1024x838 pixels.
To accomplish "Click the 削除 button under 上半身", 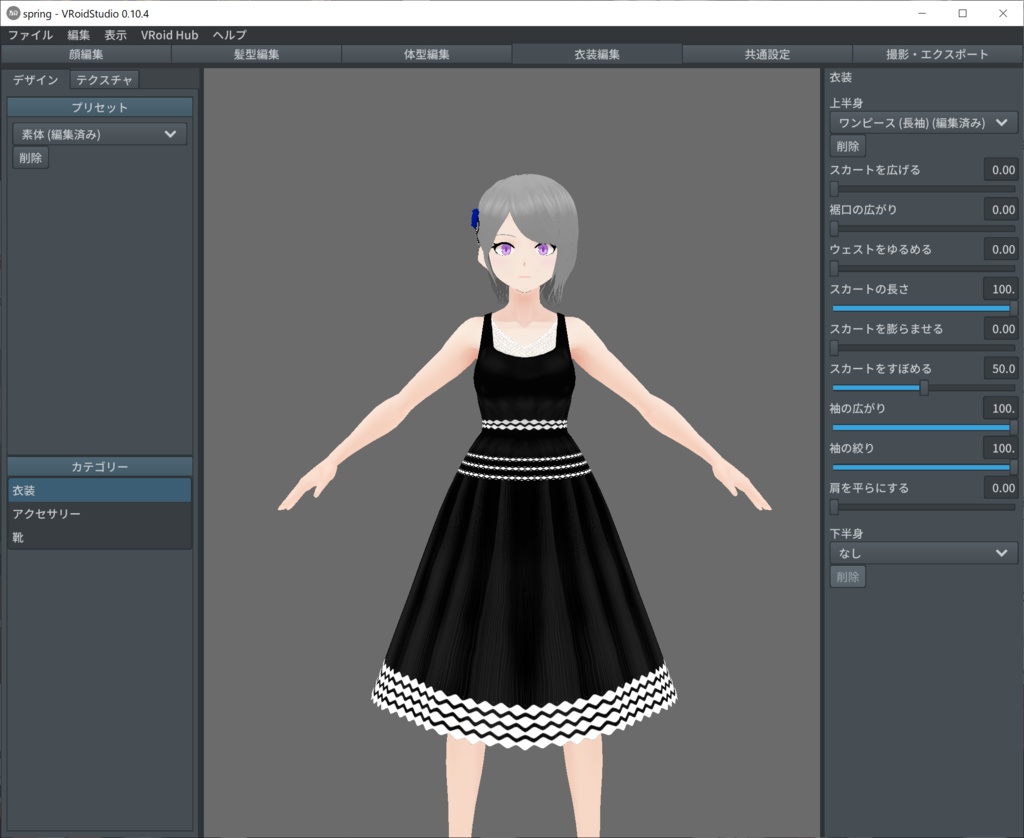I will pyautogui.click(x=847, y=145).
